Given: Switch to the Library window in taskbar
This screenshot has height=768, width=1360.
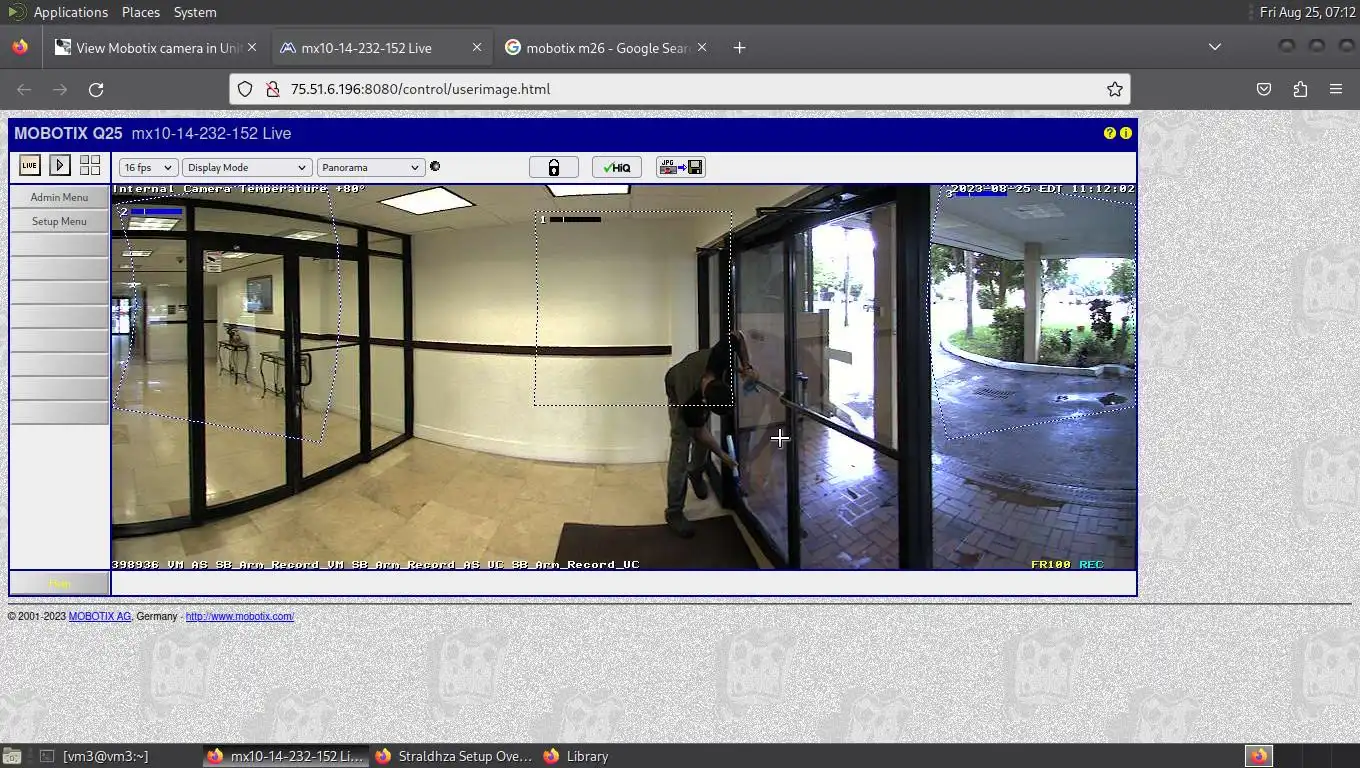Looking at the screenshot, I should (x=577, y=756).
